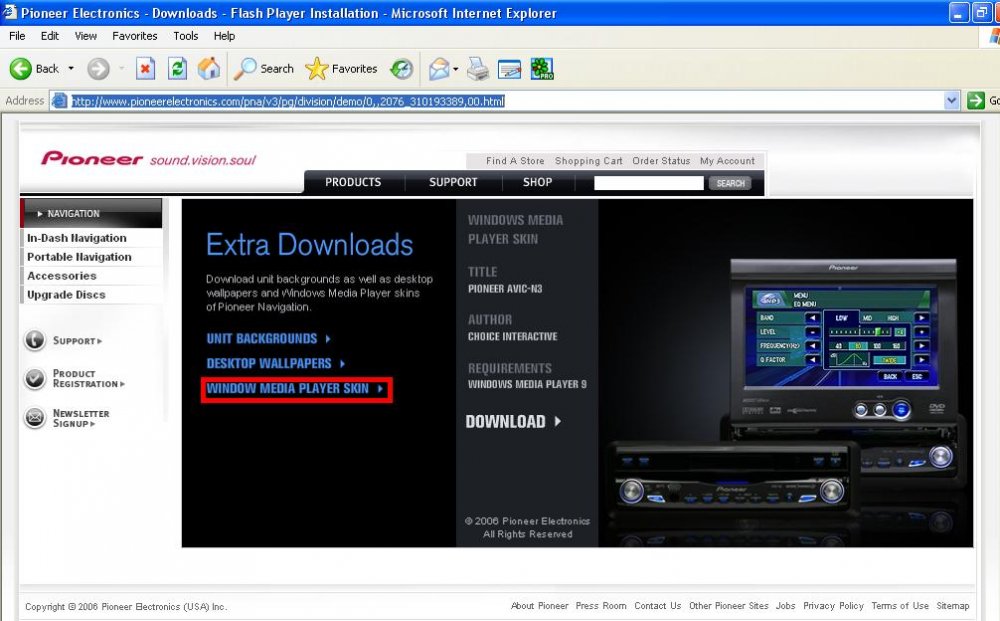Image resolution: width=1000 pixels, height=621 pixels.
Task: Open the File menu
Action: 17,36
